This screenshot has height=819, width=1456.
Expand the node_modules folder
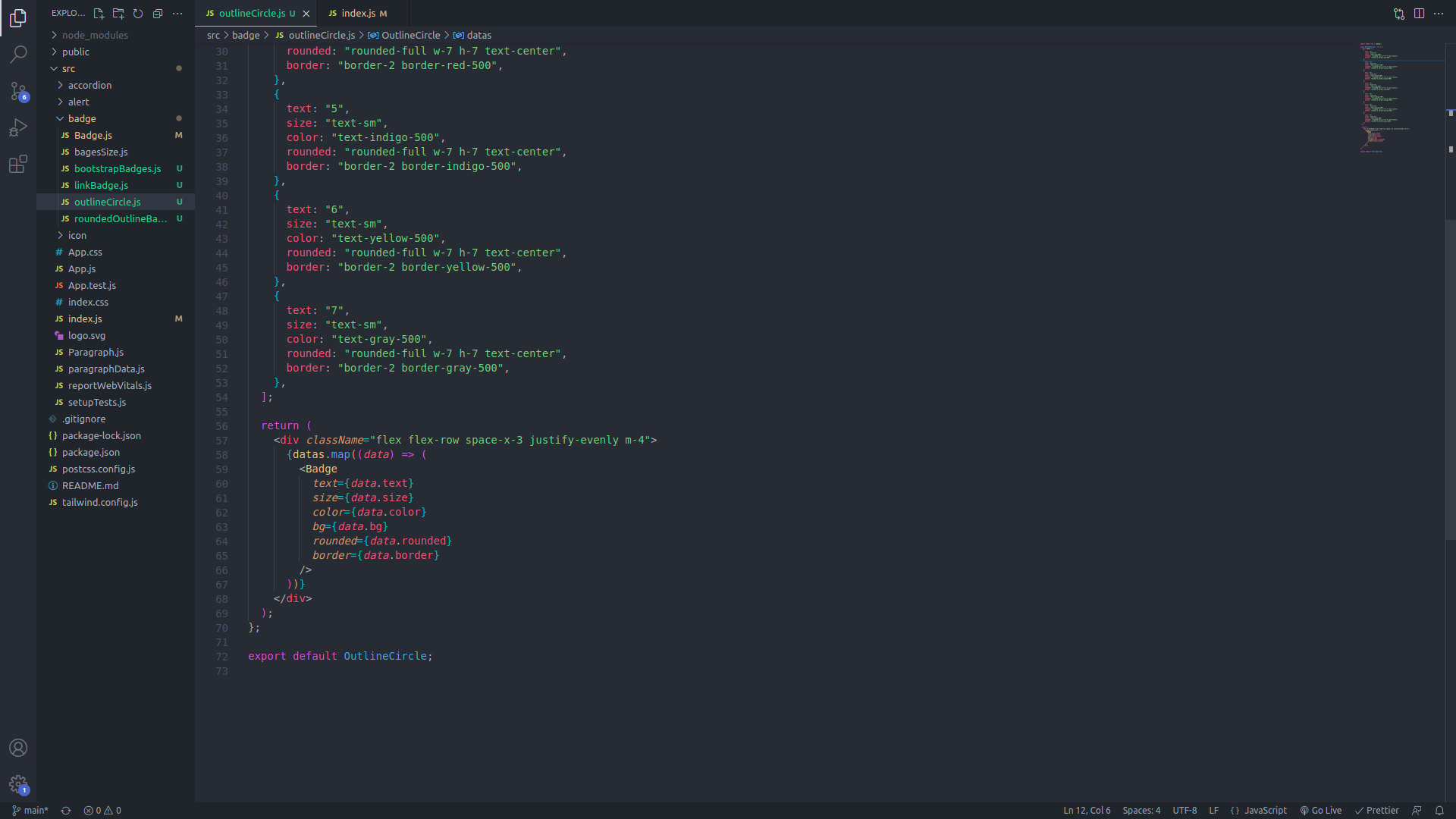click(x=94, y=35)
